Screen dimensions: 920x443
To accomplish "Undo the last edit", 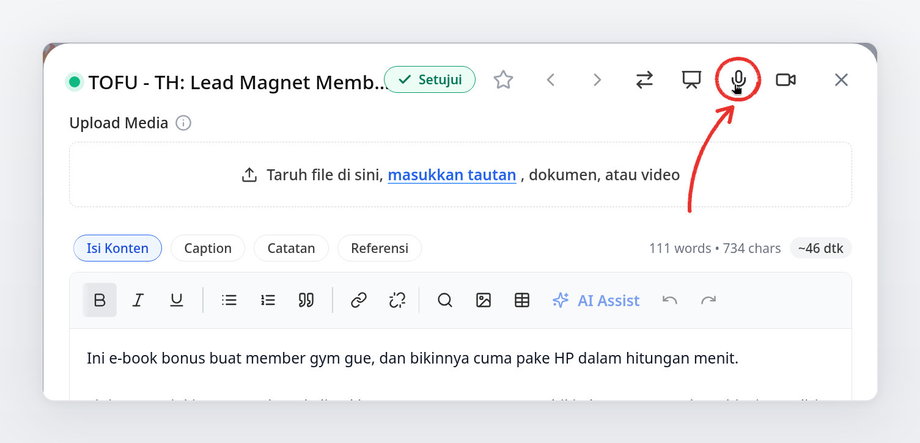I will pyautogui.click(x=669, y=300).
